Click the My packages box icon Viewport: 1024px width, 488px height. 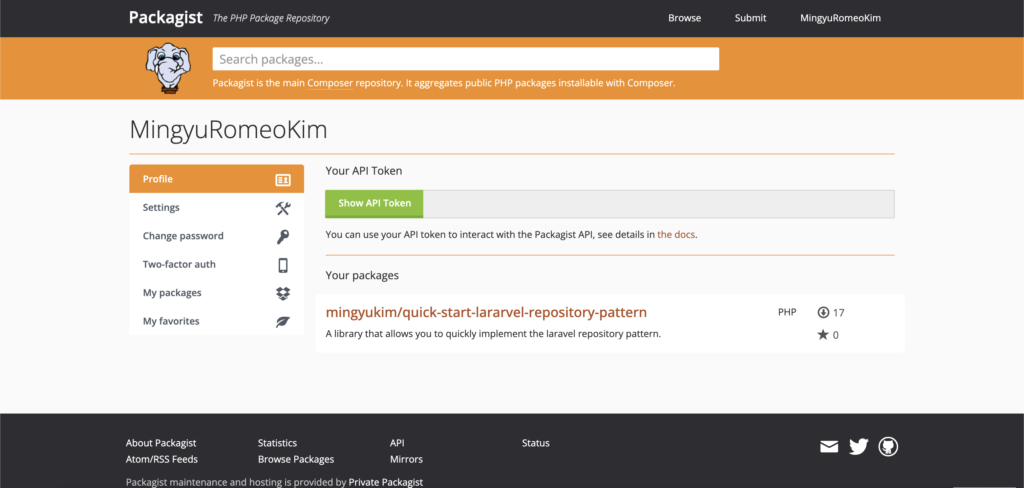283,293
